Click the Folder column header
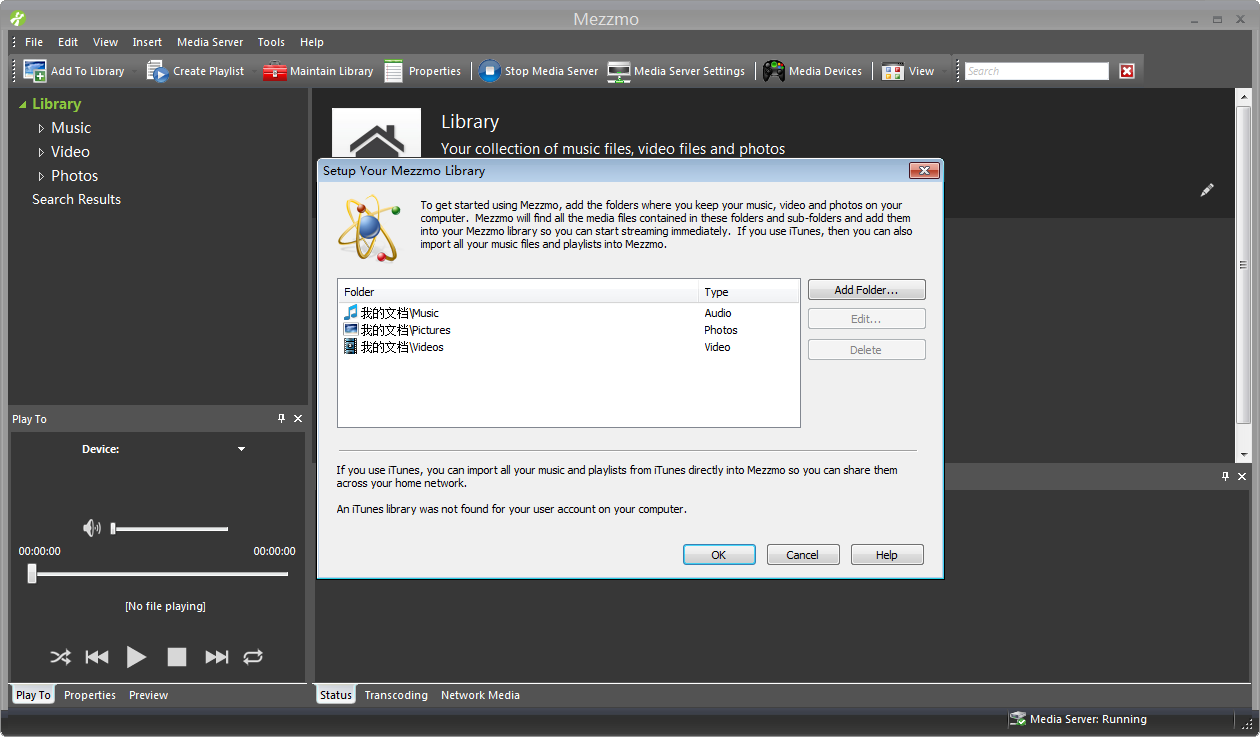Viewport: 1260px width, 737px height. [518, 292]
